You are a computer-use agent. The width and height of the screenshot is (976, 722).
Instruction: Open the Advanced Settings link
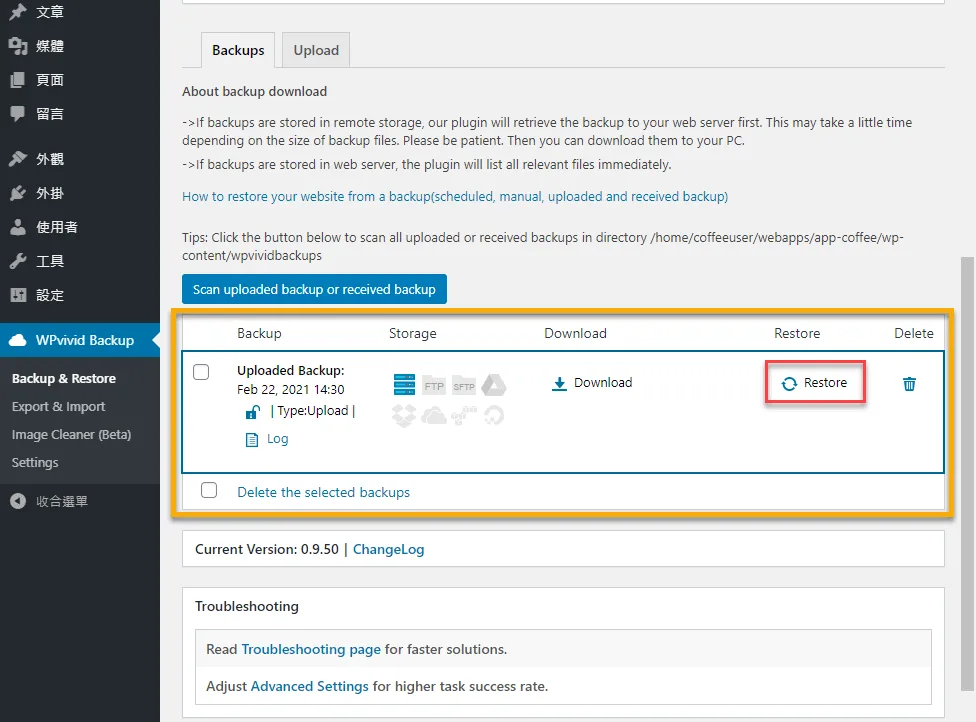(309, 687)
